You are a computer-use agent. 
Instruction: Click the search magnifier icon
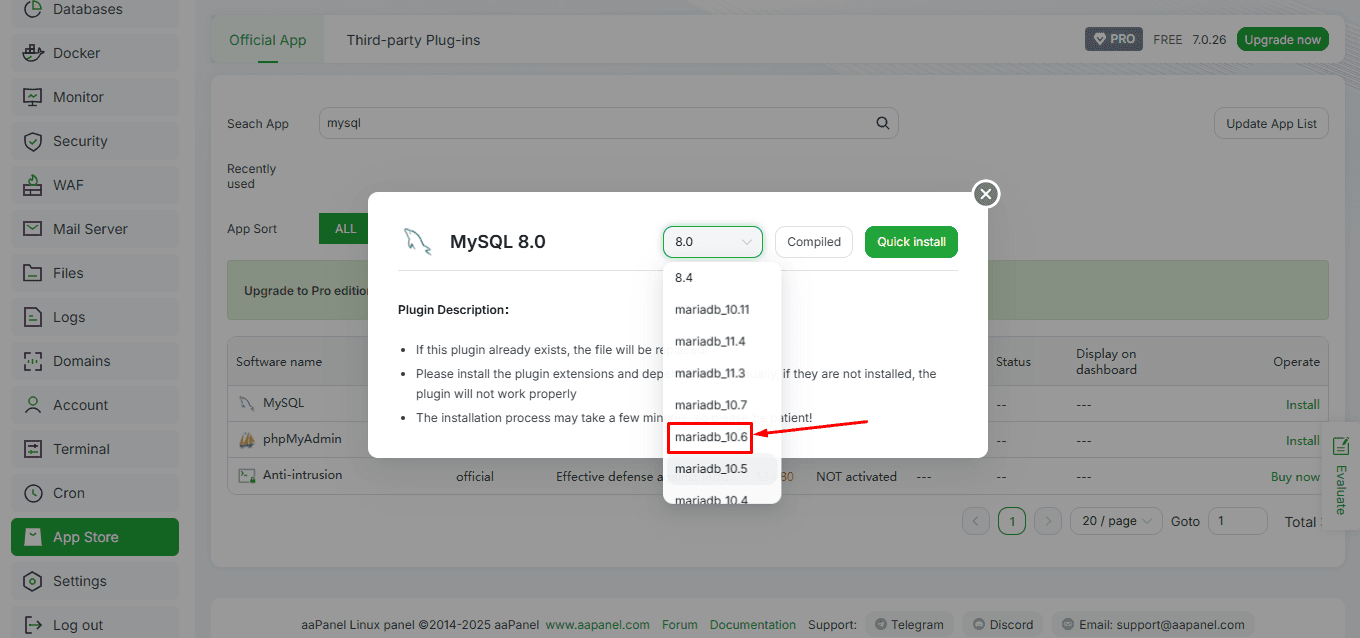tap(882, 123)
